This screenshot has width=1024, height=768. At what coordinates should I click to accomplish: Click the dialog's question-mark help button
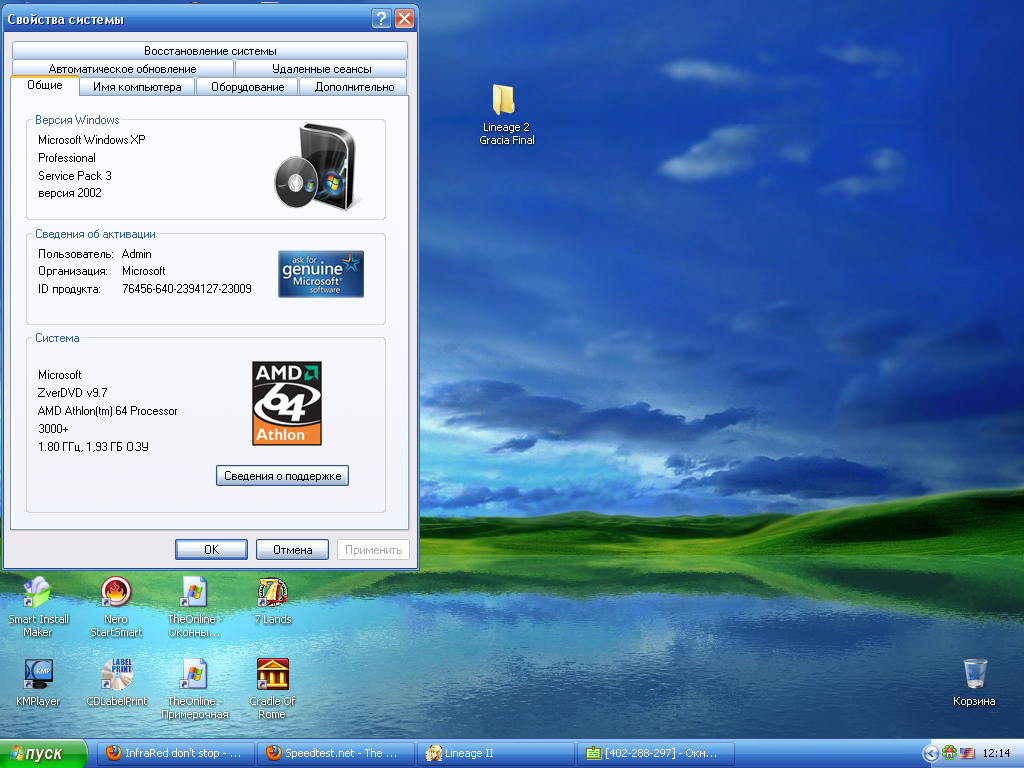[381, 19]
